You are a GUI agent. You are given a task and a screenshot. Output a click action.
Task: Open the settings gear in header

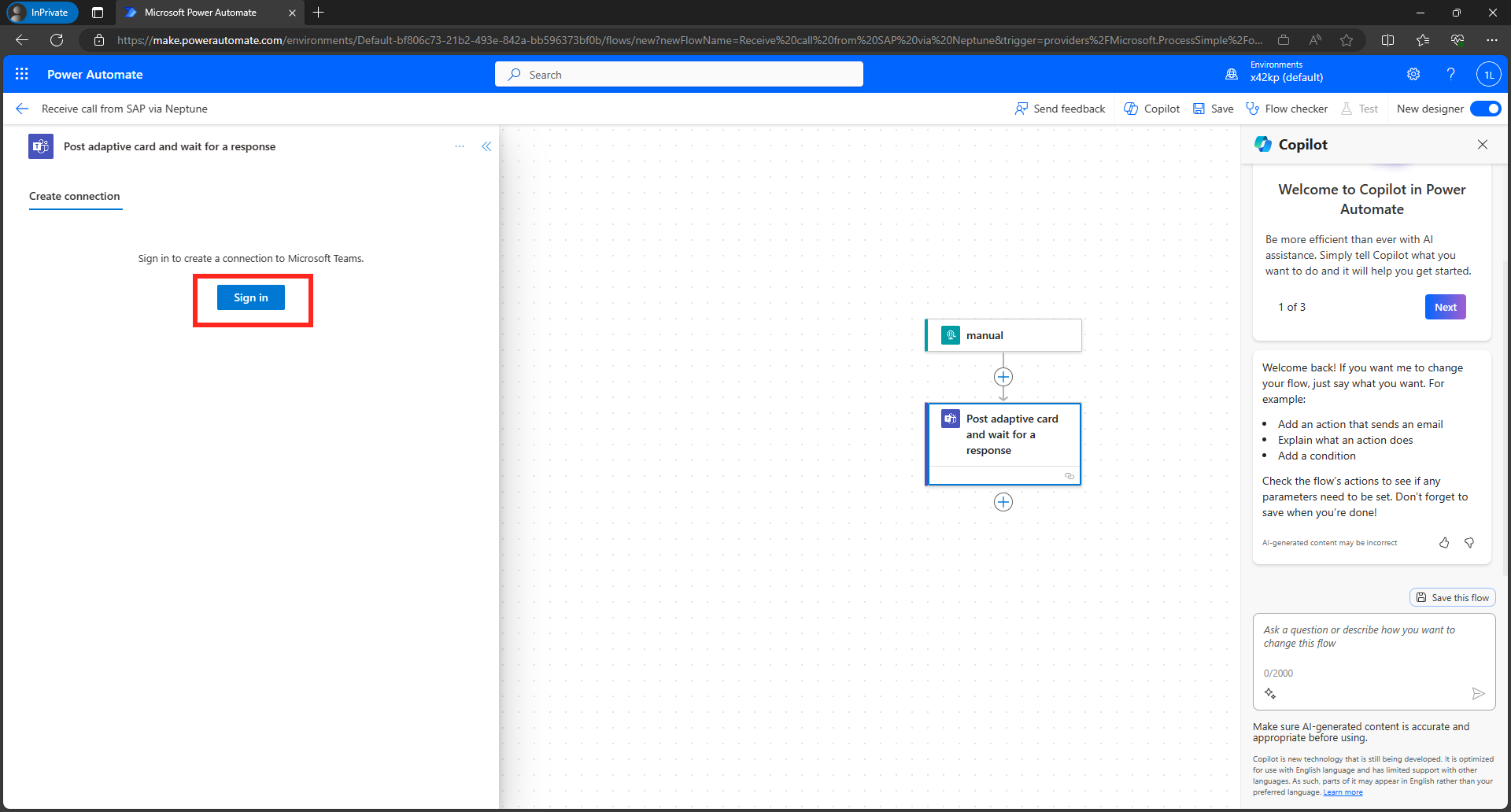(1413, 74)
